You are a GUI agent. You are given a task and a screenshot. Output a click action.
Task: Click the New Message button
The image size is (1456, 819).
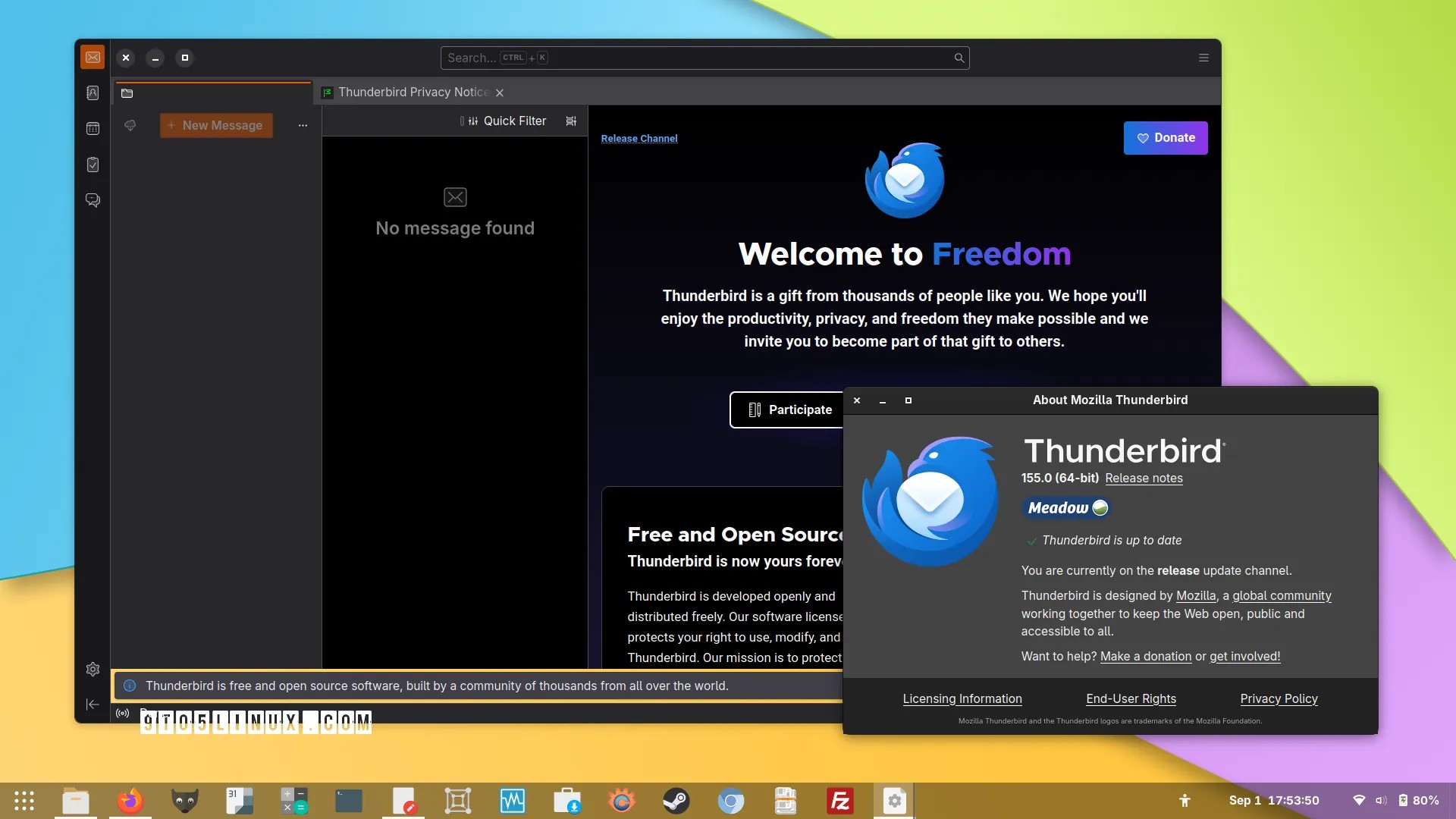(216, 125)
